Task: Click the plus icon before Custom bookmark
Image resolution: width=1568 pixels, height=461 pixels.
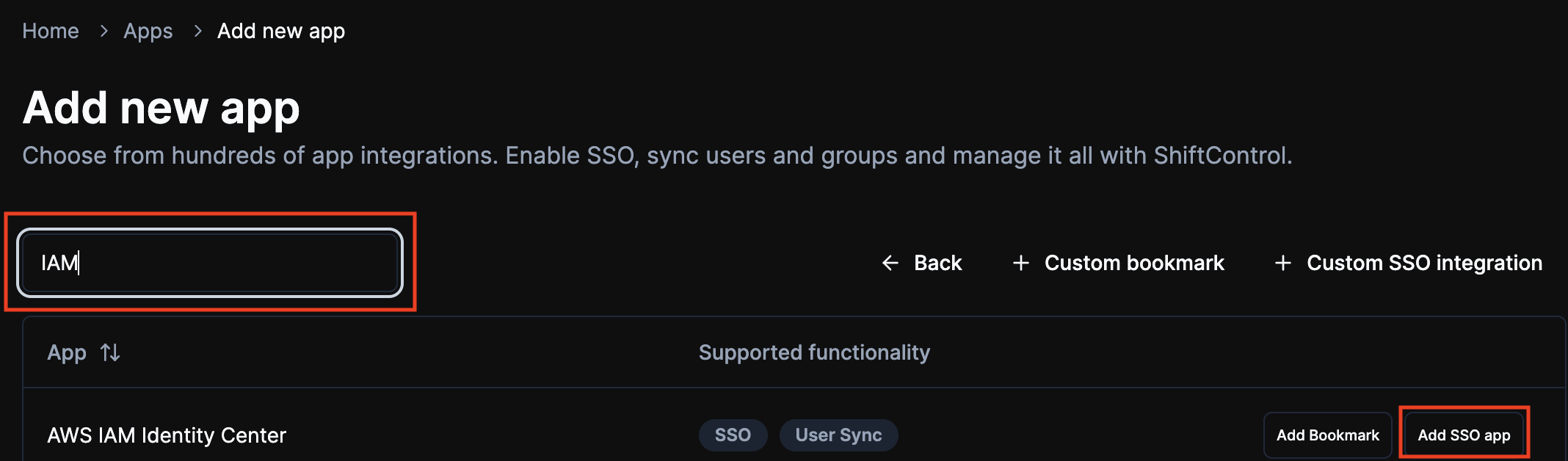Action: [1020, 263]
